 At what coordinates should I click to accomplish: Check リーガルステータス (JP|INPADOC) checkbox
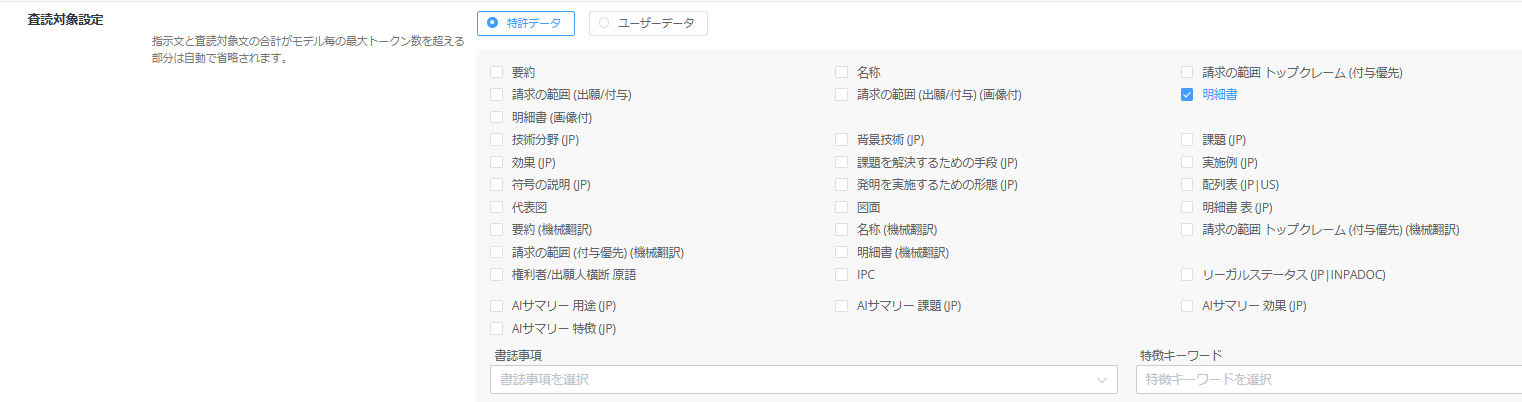pos(1187,274)
